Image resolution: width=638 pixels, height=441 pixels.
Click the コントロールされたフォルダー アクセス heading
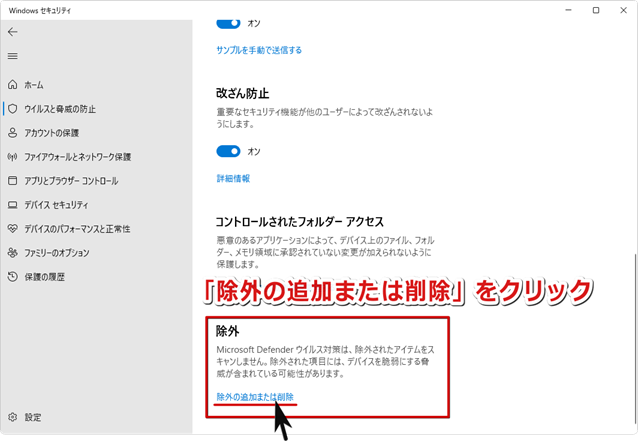[299, 222]
